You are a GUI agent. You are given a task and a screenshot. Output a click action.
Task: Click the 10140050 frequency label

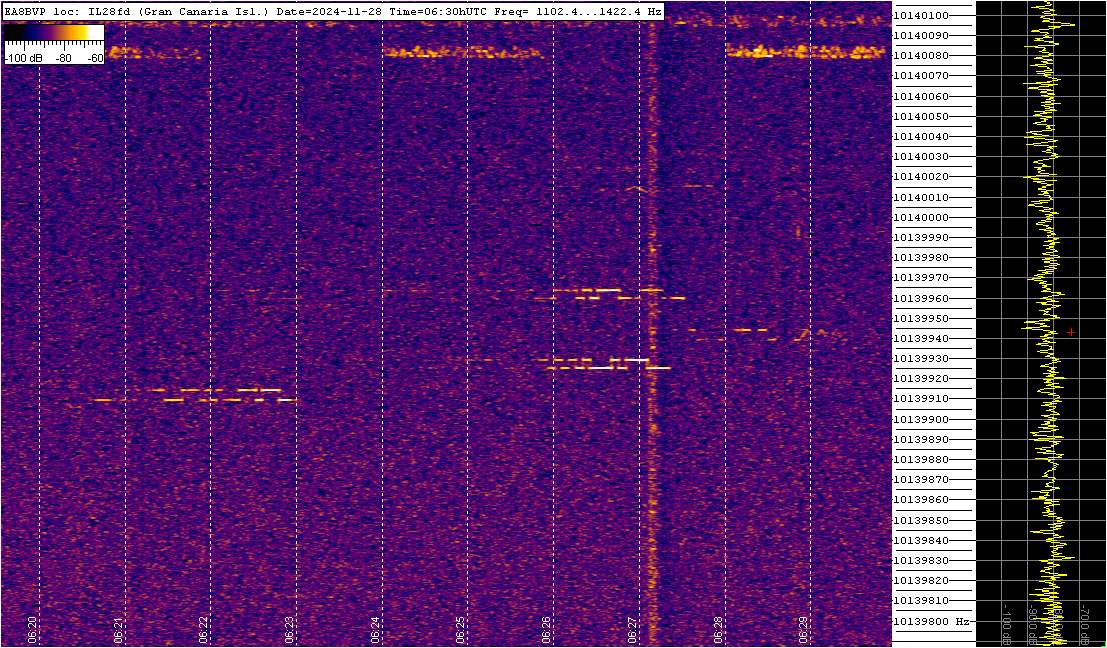[x=921, y=116]
